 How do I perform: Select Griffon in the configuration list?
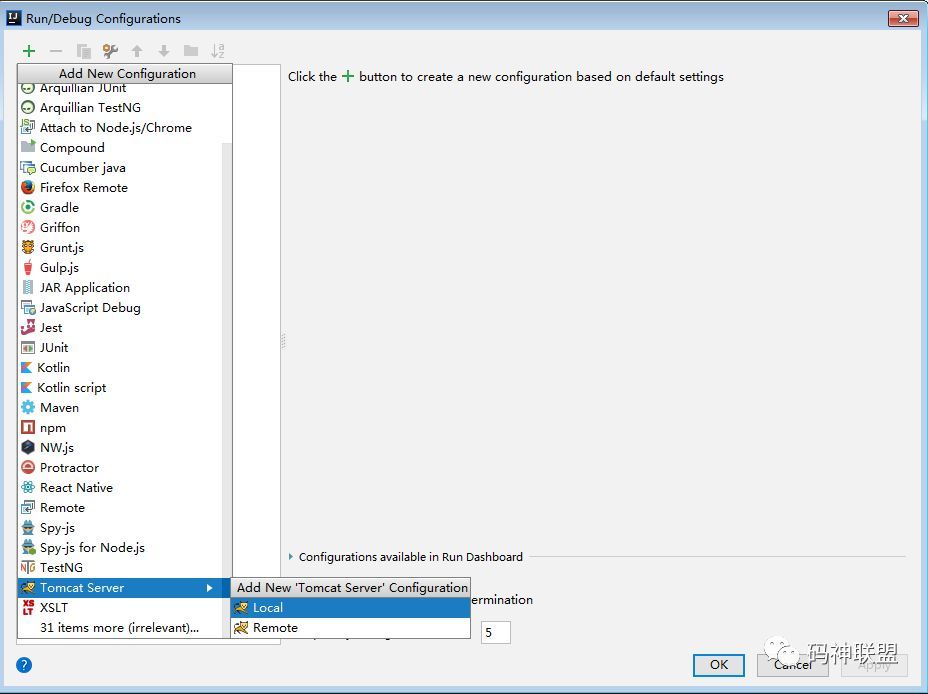click(x=120, y=228)
